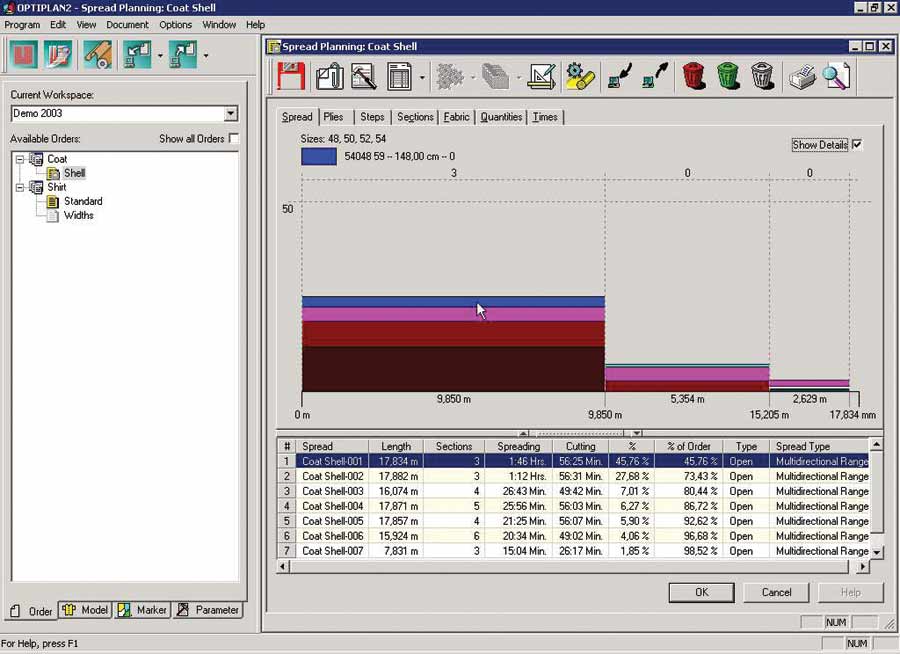Open the Document menu
This screenshot has width=900, height=654.
click(x=127, y=25)
